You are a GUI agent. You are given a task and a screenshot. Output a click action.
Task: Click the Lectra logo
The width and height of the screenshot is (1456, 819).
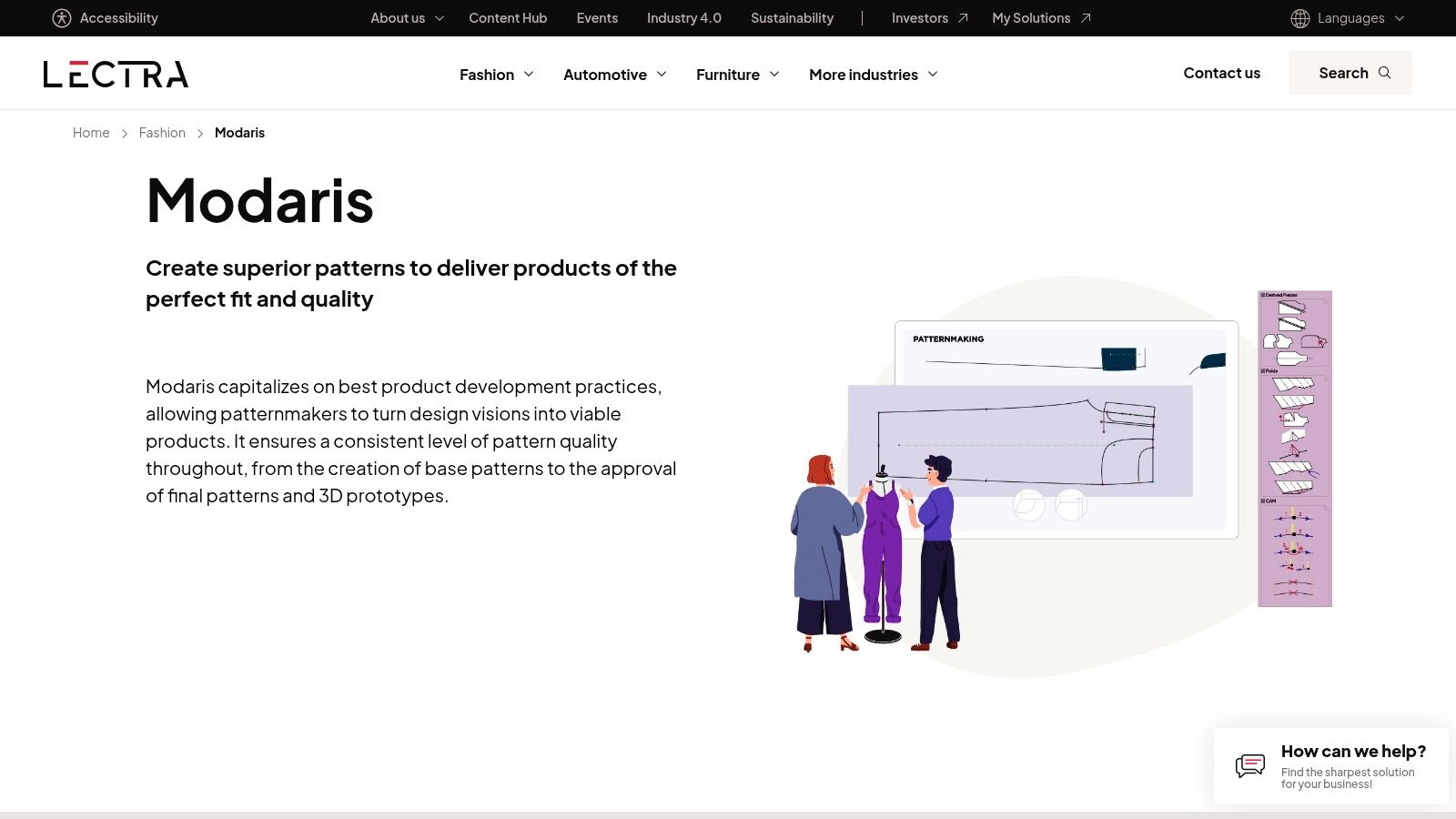pyautogui.click(x=116, y=74)
